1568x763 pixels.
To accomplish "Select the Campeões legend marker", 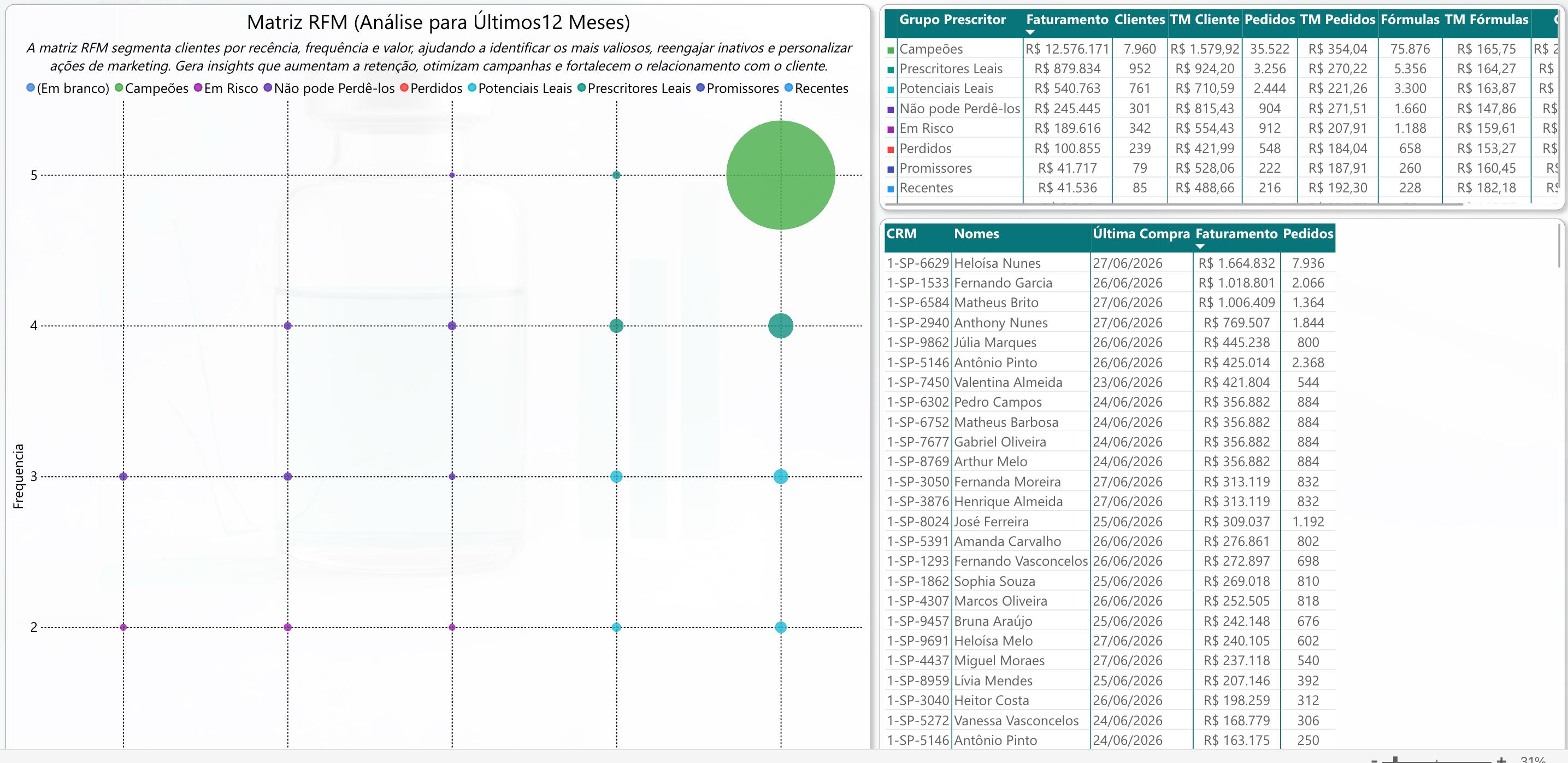I will click(x=119, y=89).
